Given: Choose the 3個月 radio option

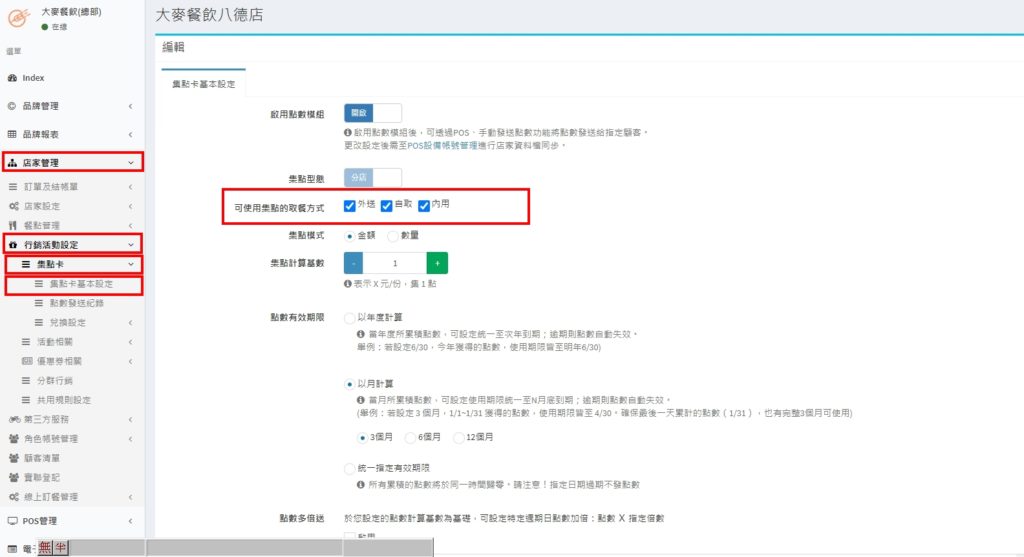Looking at the screenshot, I should coord(362,438).
